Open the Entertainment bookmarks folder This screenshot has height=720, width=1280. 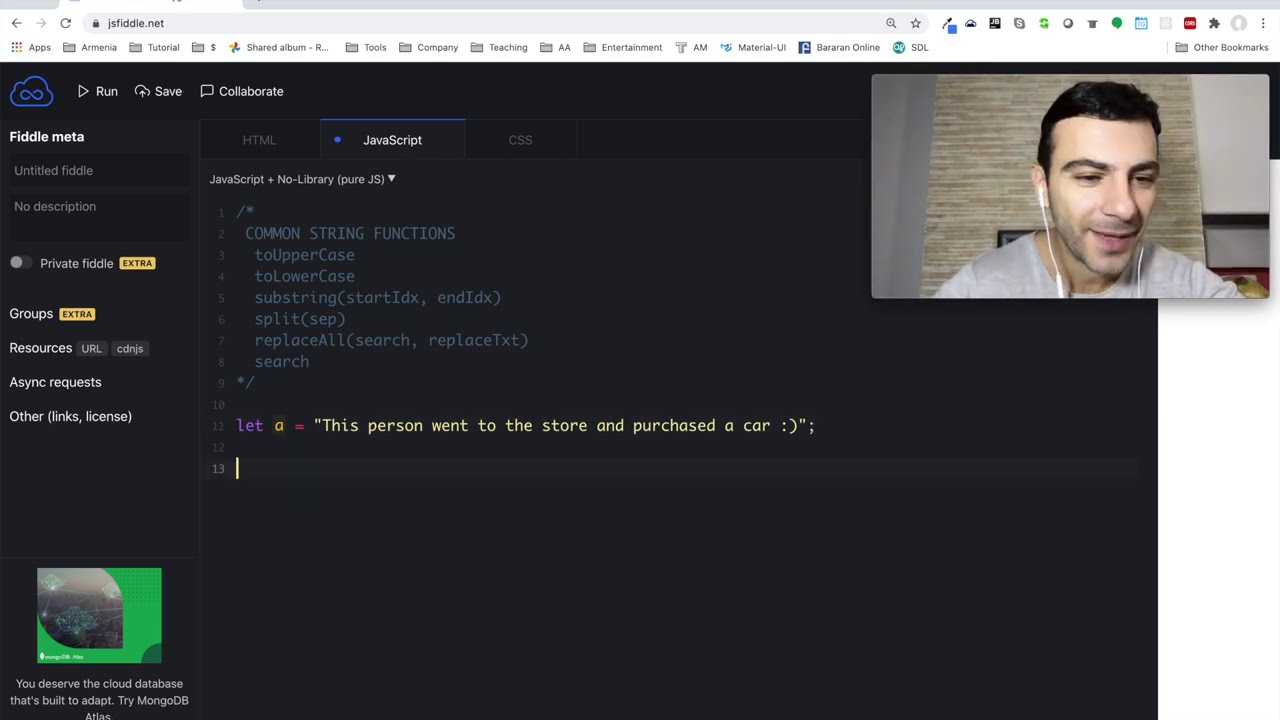click(x=623, y=47)
